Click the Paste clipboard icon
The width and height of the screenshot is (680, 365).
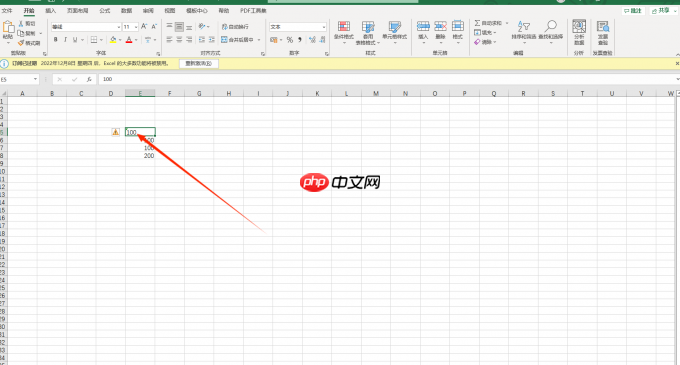click(x=8, y=27)
